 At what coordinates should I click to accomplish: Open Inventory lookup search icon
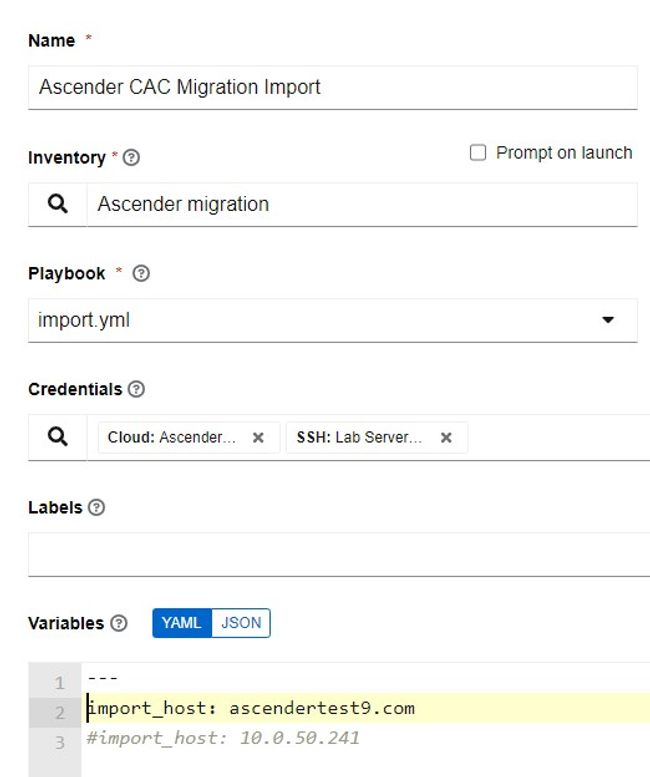(x=57, y=204)
